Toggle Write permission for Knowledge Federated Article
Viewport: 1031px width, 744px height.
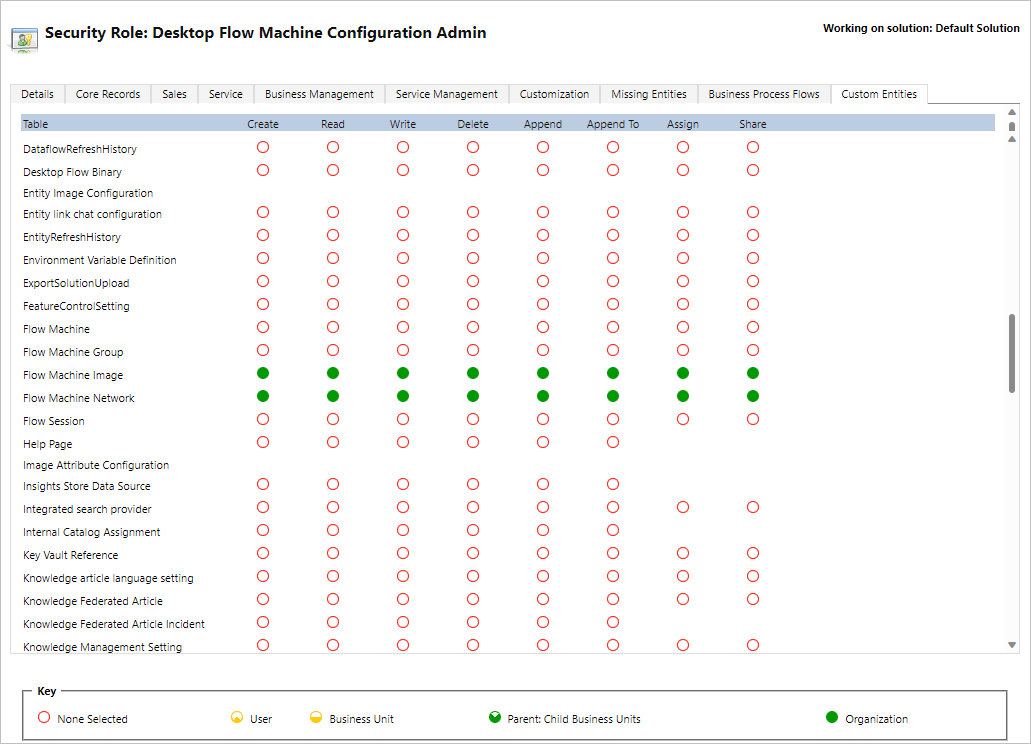click(402, 599)
